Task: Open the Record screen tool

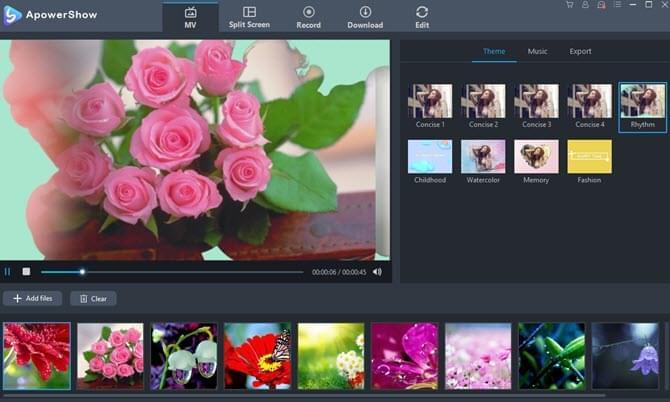Action: [x=308, y=17]
